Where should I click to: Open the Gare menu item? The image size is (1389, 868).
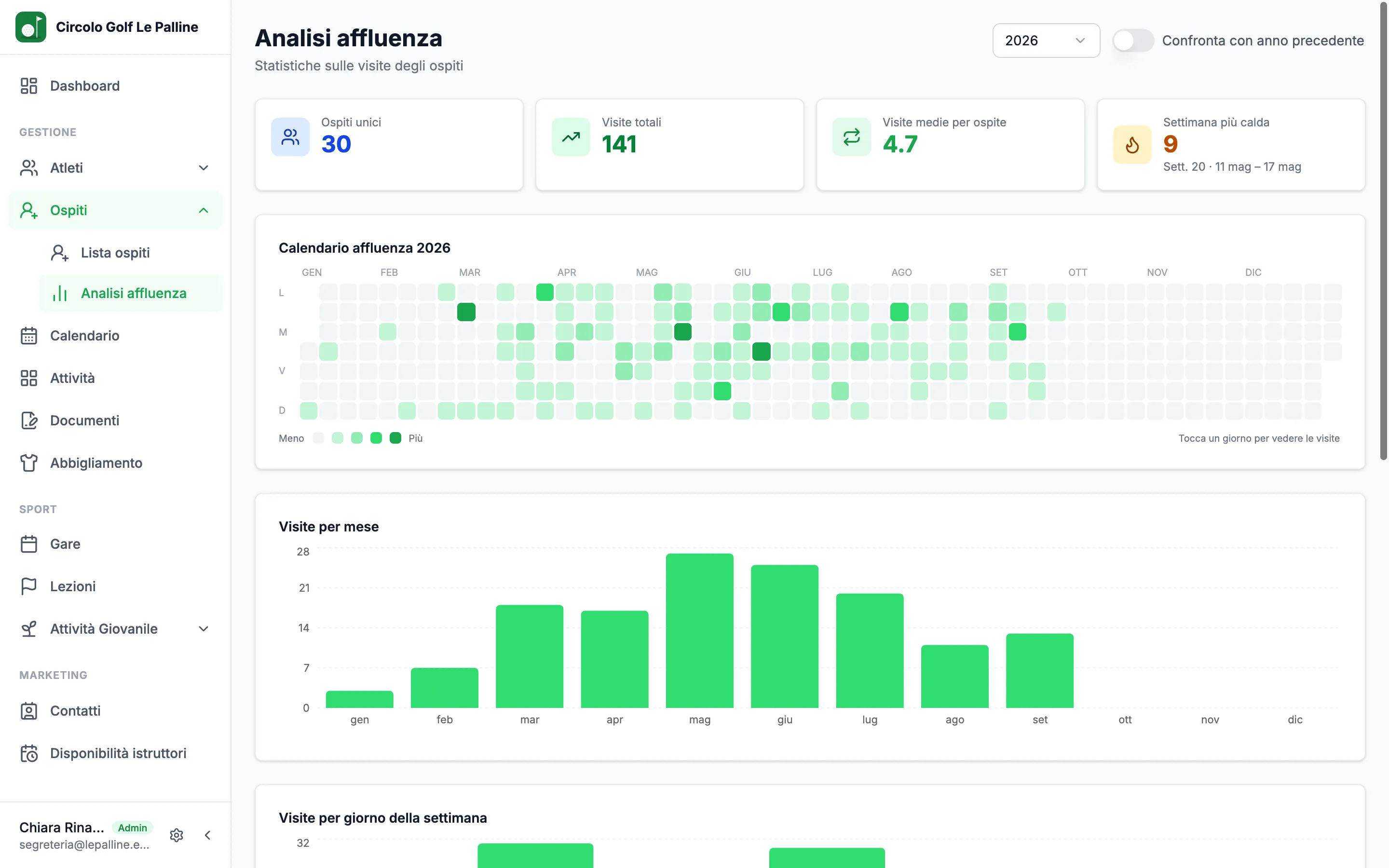click(115, 543)
